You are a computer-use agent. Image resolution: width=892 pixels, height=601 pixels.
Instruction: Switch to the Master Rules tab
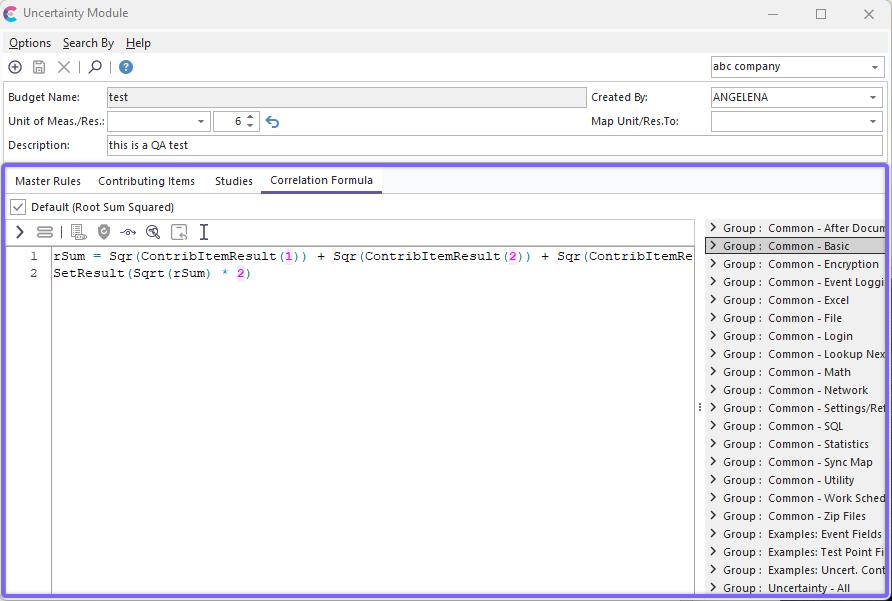[x=48, y=181]
